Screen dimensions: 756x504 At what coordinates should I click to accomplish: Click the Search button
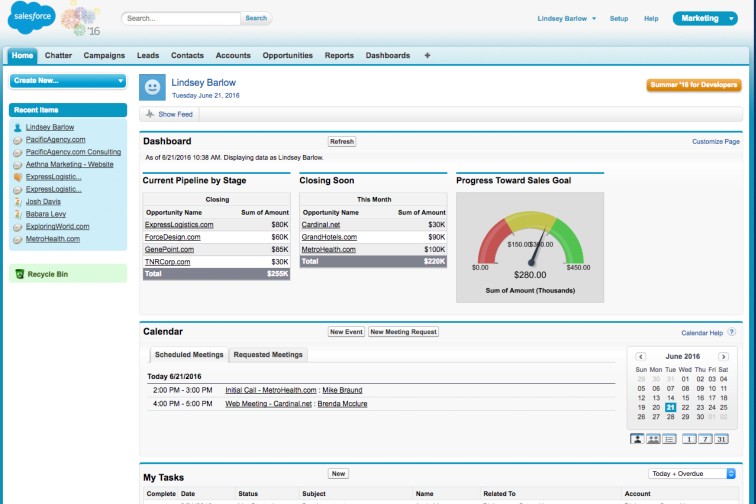(x=256, y=18)
